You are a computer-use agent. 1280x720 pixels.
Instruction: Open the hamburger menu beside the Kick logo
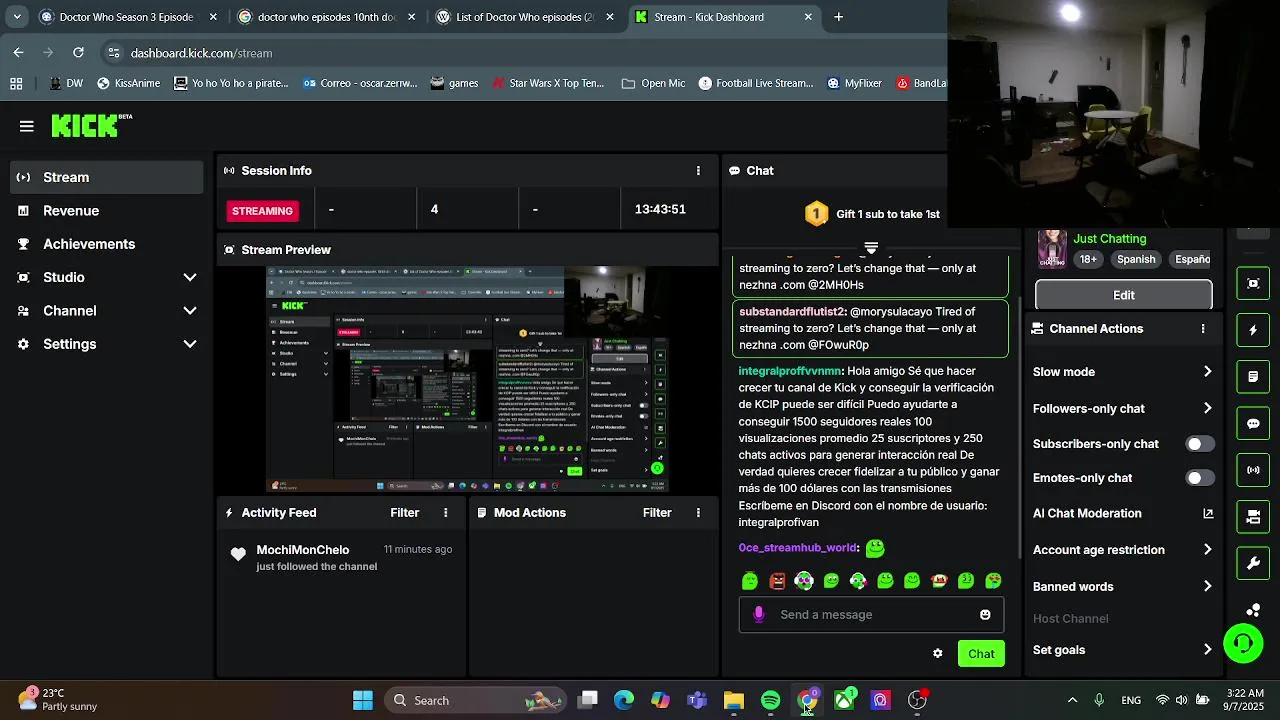coord(27,126)
